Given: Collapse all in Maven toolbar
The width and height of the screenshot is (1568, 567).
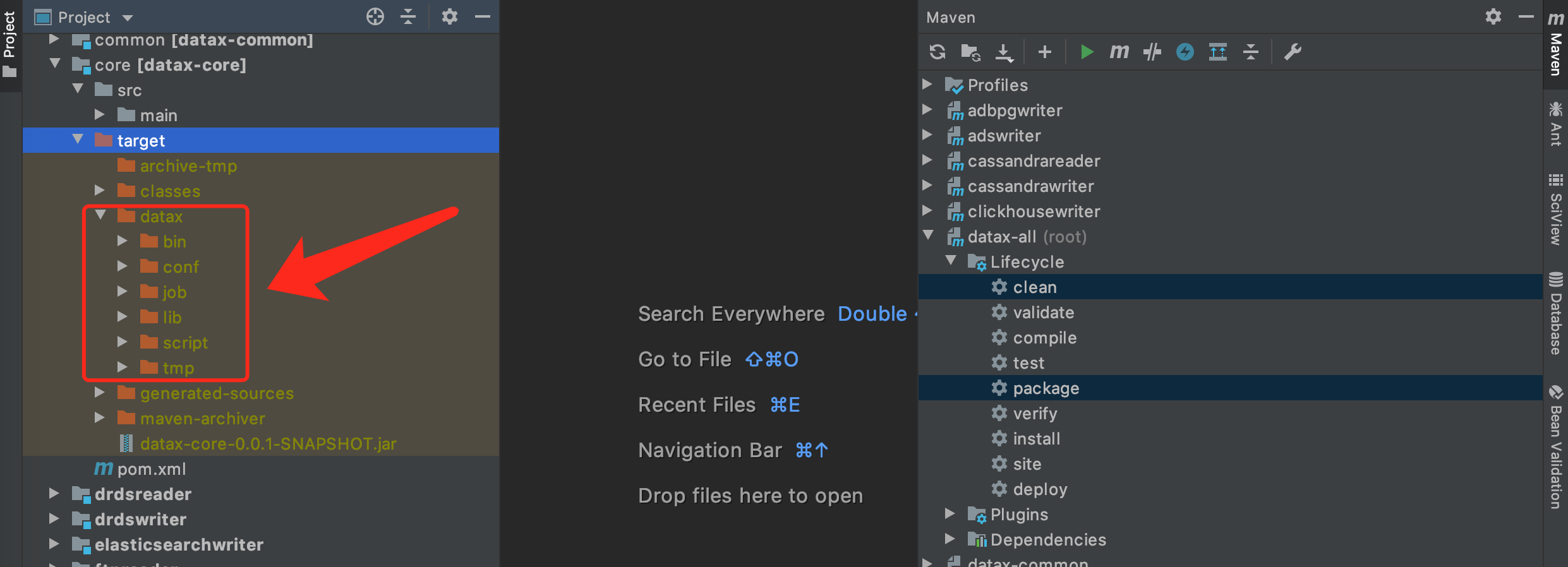Looking at the screenshot, I should (1251, 52).
